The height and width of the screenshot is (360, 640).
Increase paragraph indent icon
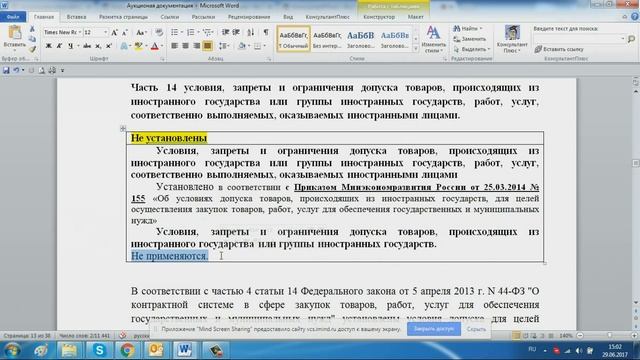pyautogui.click(x=236, y=32)
